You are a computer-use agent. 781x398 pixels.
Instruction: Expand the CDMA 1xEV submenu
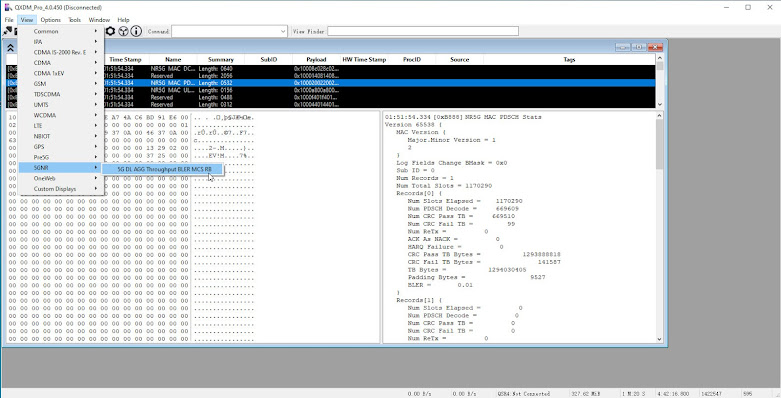pos(61,73)
